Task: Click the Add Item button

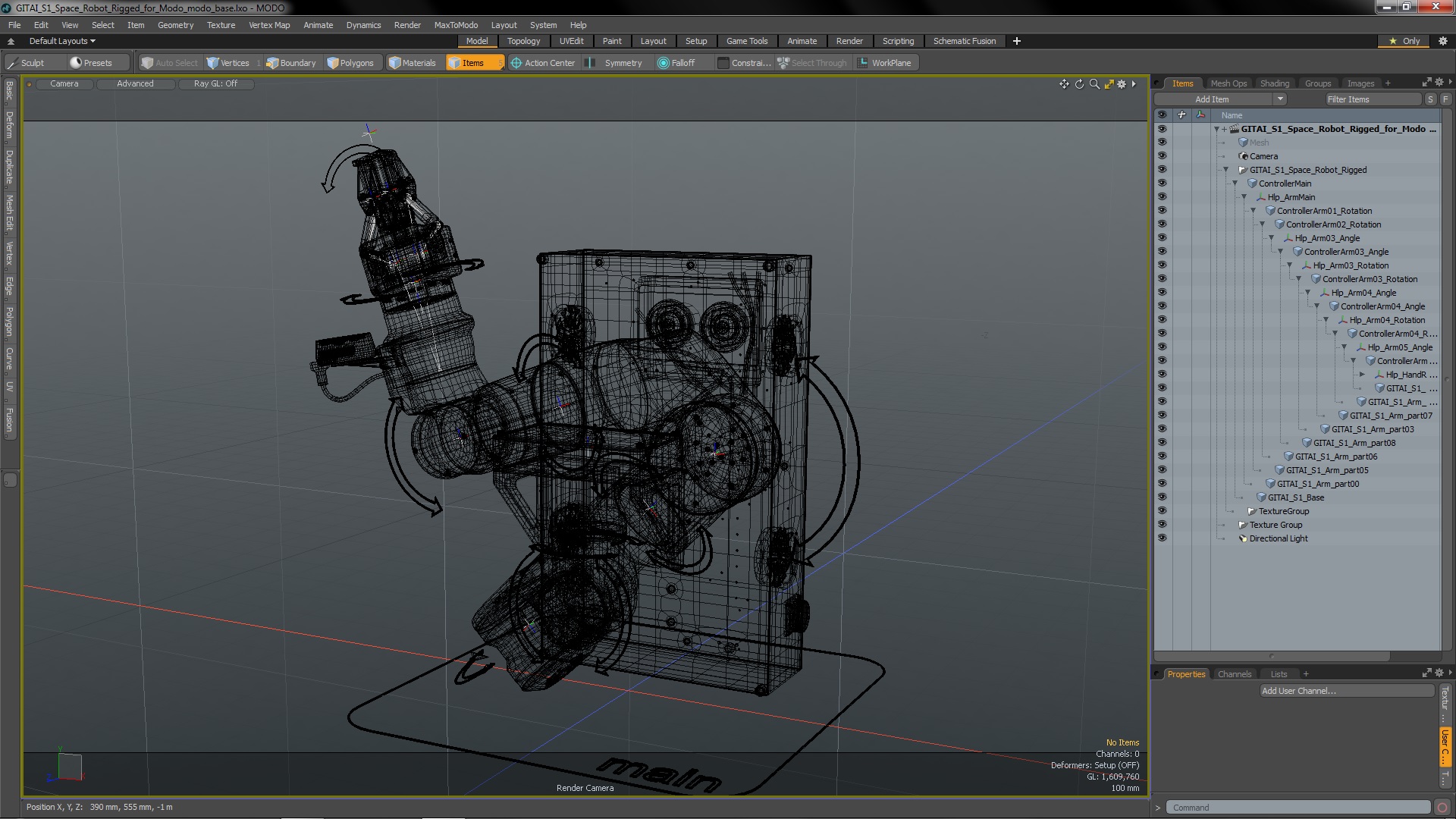Action: (x=1212, y=99)
